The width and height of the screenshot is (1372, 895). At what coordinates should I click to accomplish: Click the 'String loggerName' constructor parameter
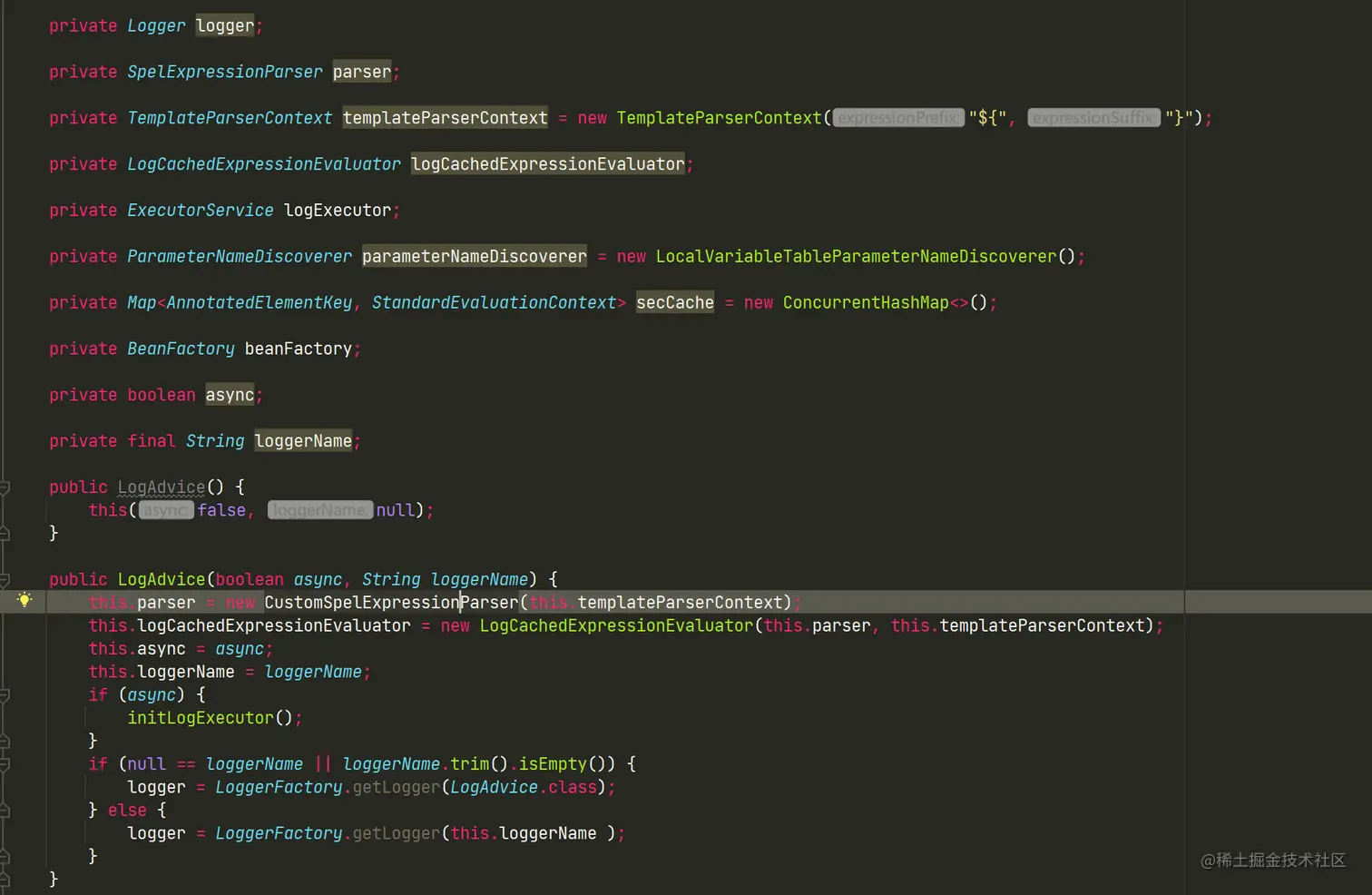click(x=445, y=580)
